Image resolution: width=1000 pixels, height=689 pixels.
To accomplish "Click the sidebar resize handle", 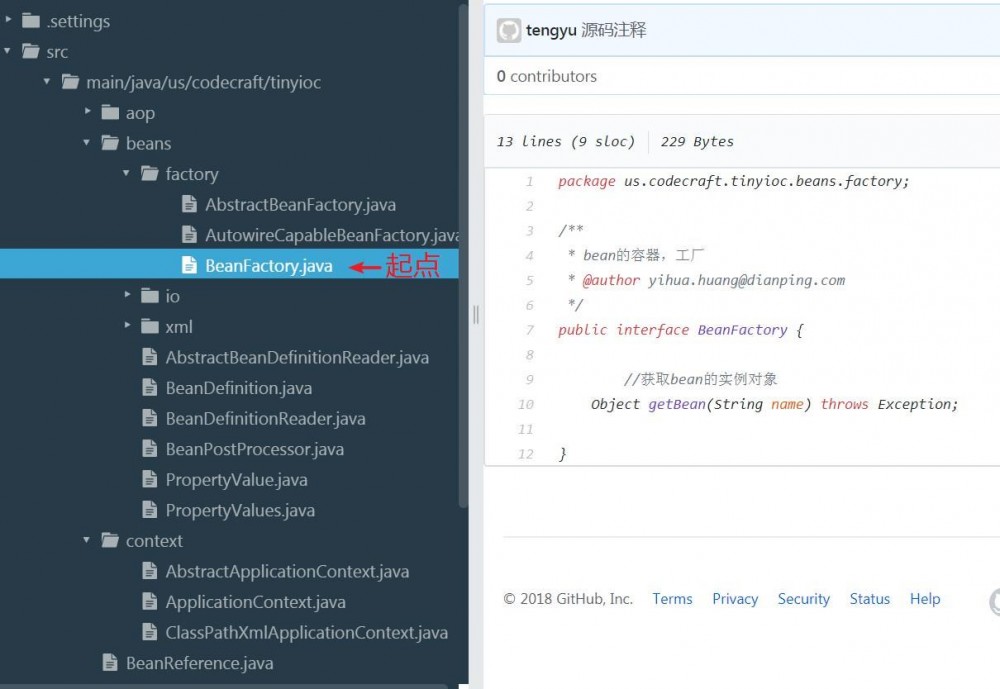I will tap(476, 315).
